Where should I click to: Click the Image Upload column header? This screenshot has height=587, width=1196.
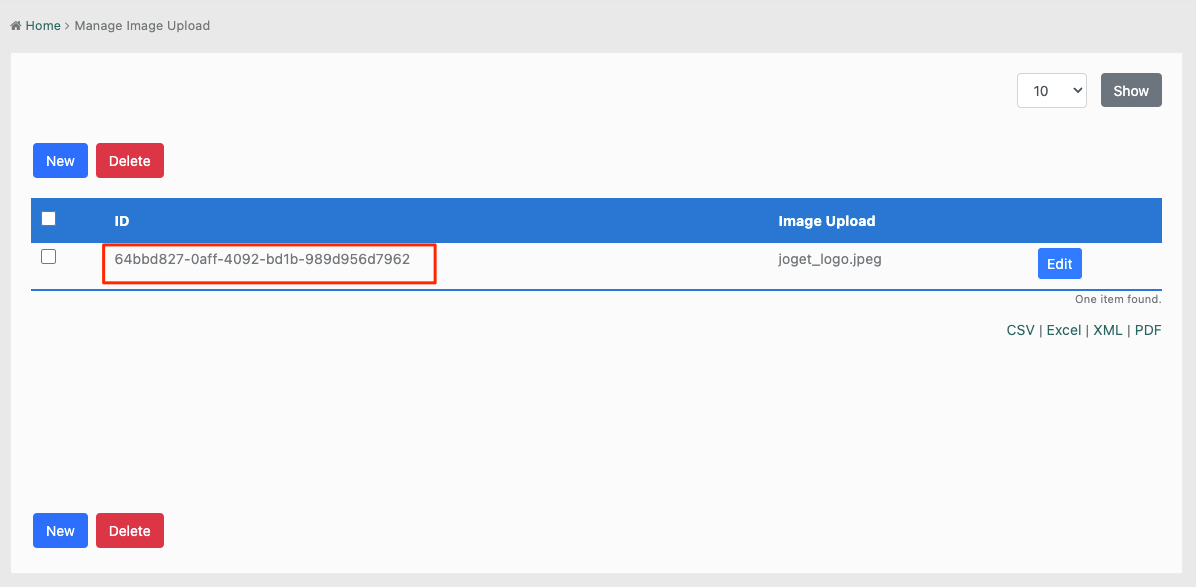[826, 221]
